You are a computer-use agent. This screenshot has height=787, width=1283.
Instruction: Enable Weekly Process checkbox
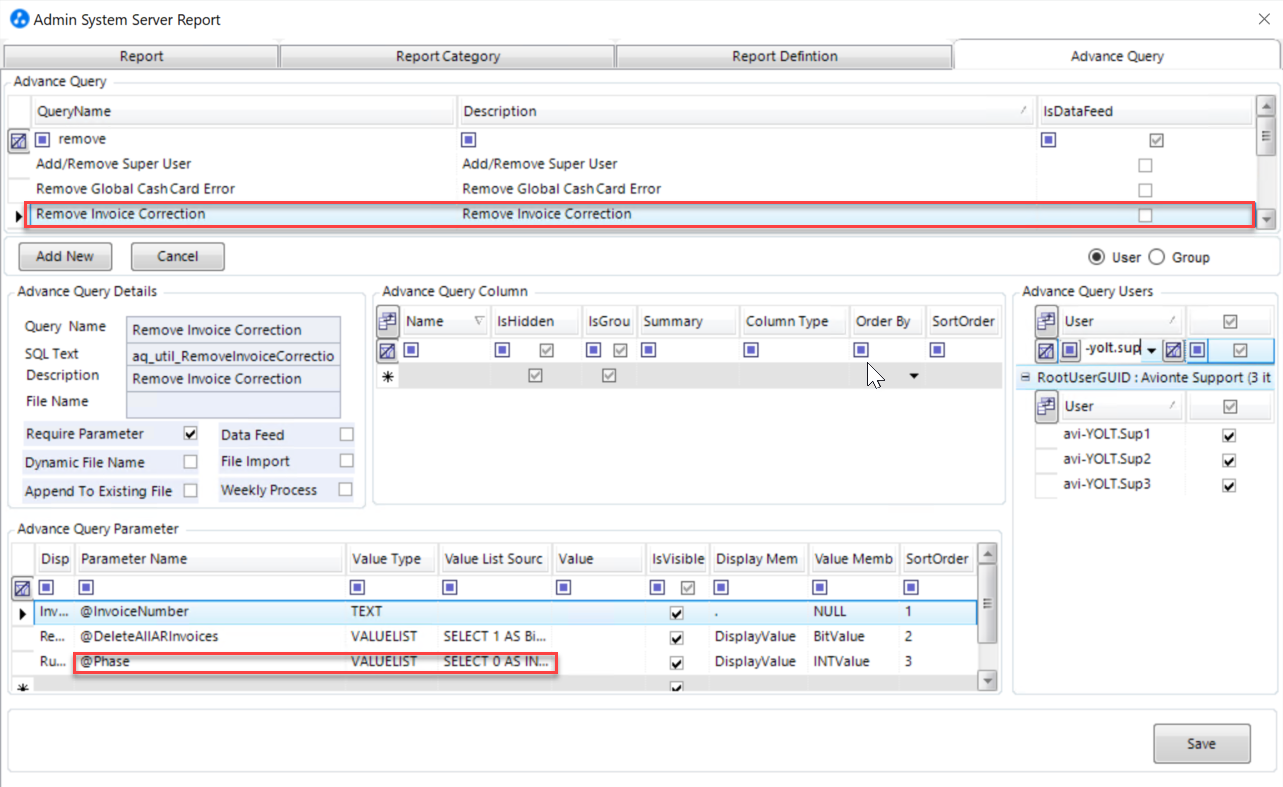[346, 490]
